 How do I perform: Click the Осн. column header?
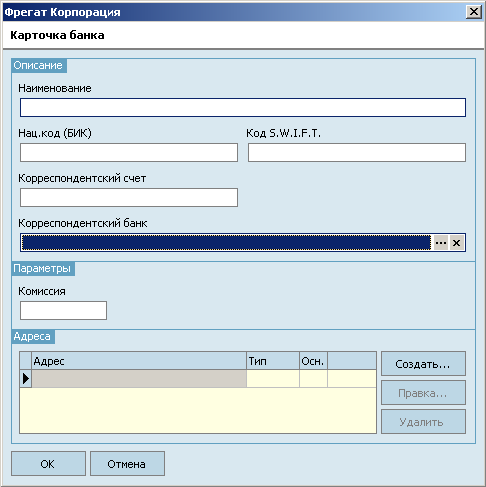(x=313, y=361)
